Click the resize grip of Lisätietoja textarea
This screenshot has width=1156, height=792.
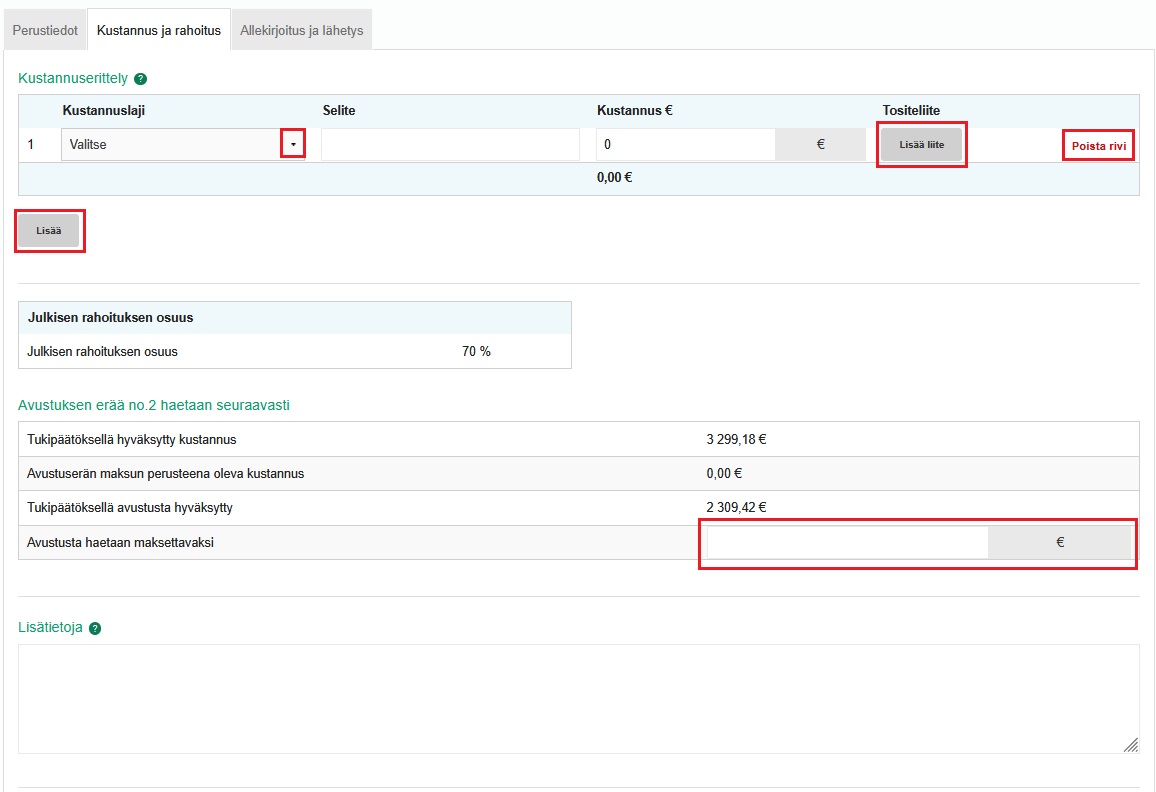click(1130, 745)
